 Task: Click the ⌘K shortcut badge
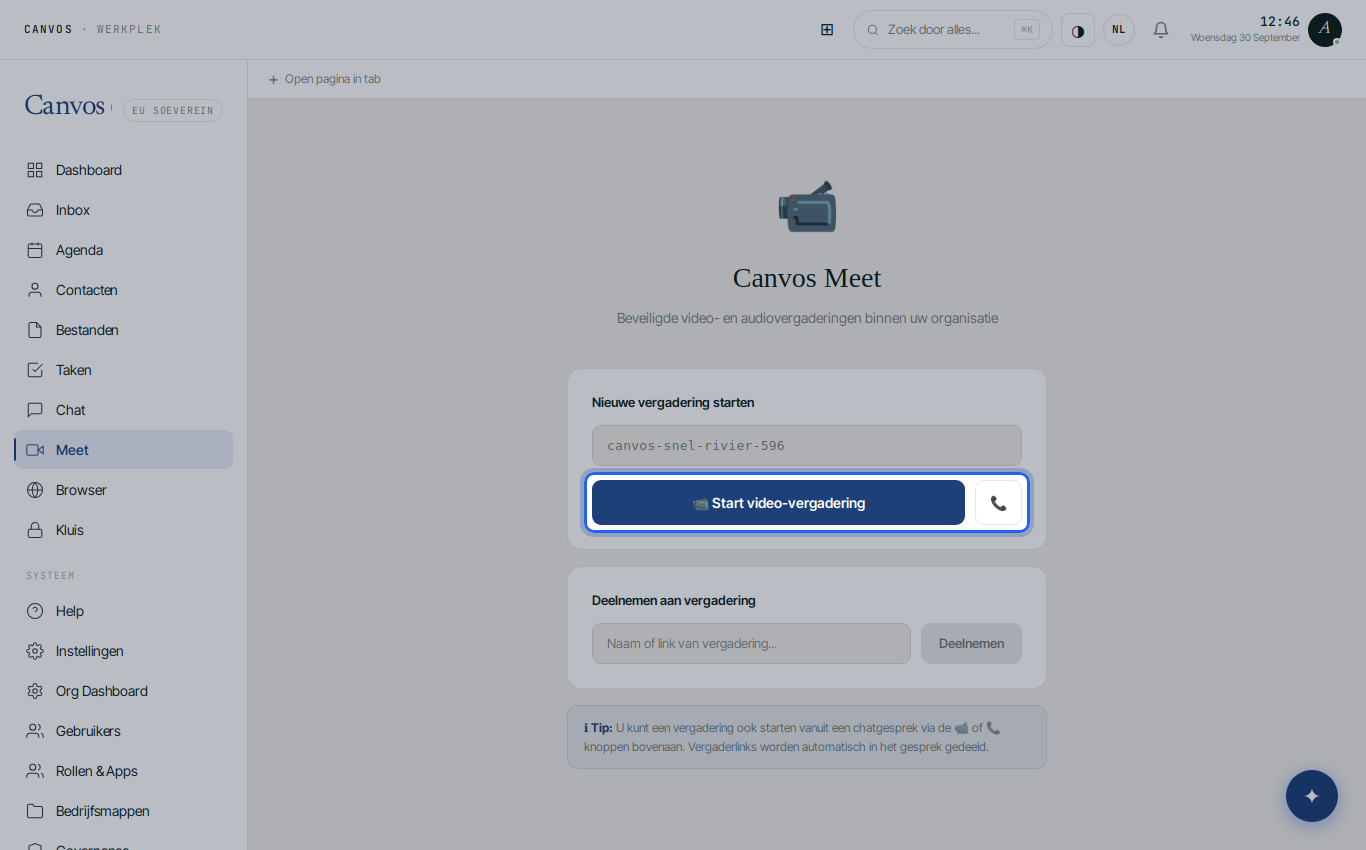pos(1026,30)
